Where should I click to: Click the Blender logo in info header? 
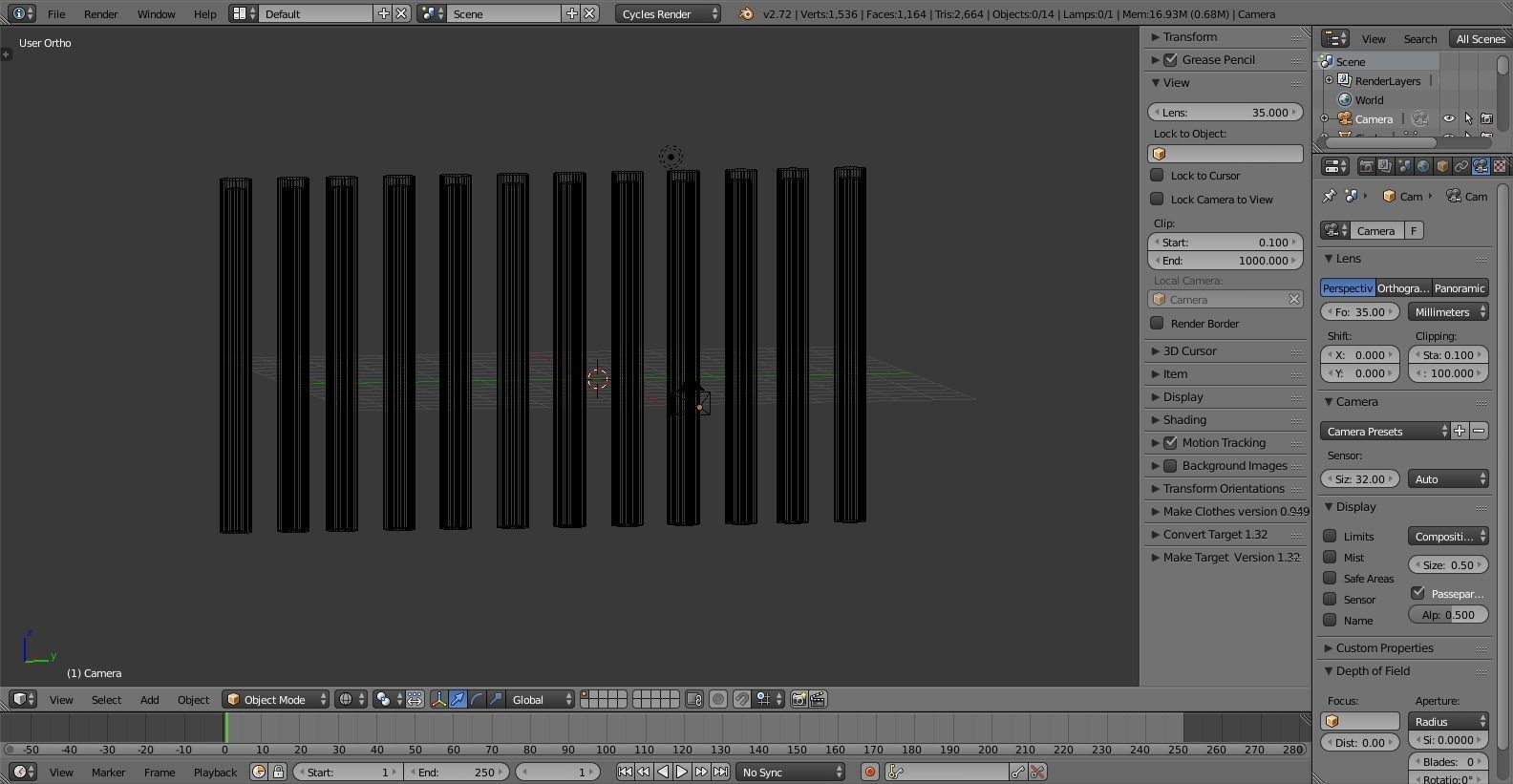point(745,13)
